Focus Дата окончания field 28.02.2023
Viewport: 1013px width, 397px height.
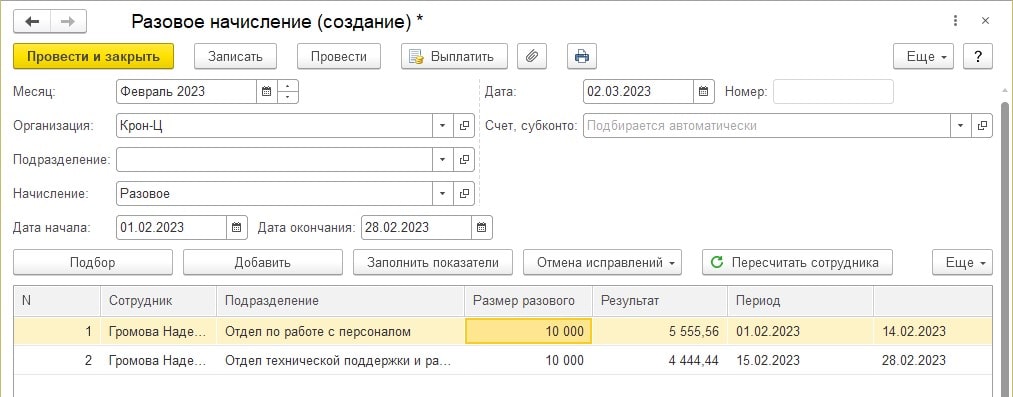click(x=416, y=227)
